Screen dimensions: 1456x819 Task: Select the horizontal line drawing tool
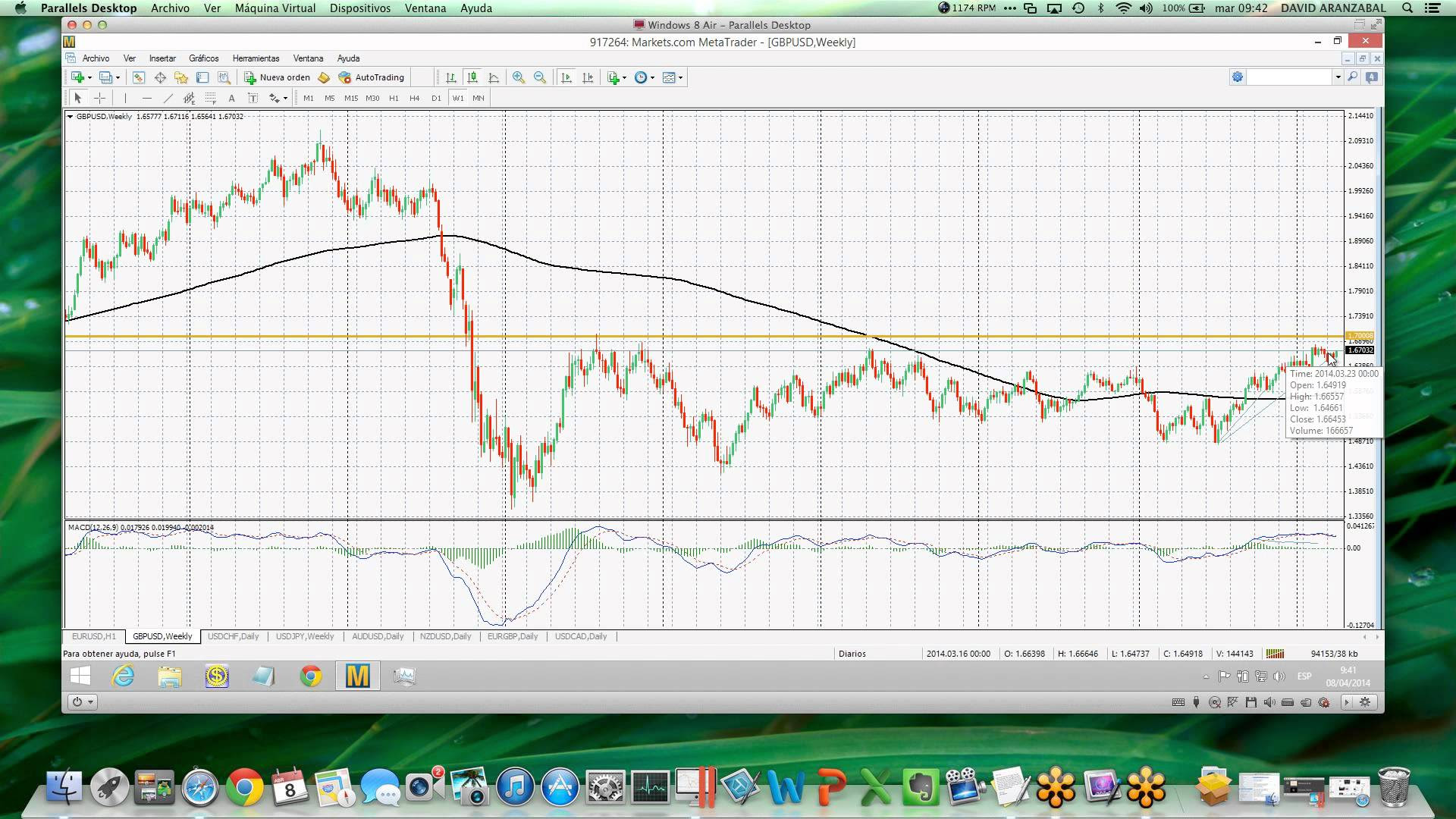click(x=146, y=98)
